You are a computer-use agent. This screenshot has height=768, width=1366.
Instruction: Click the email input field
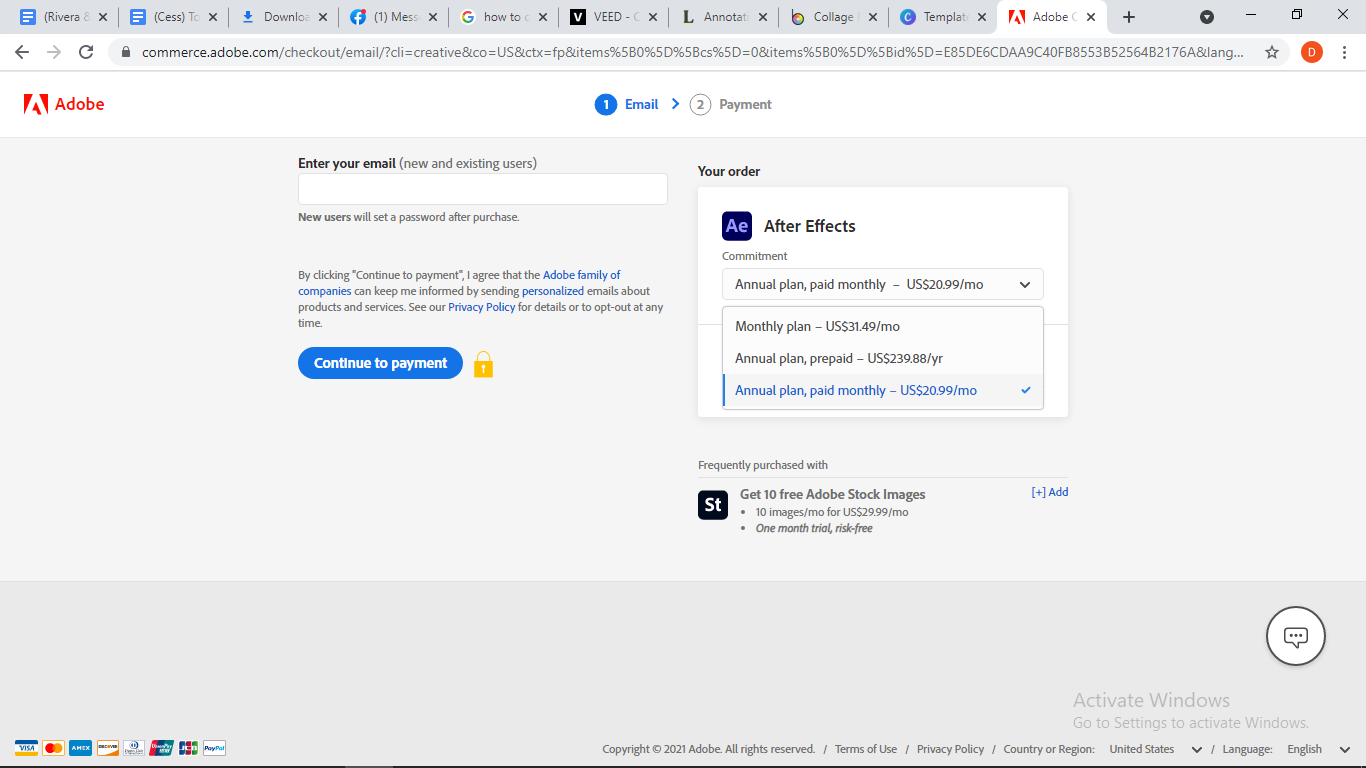pyautogui.click(x=482, y=189)
